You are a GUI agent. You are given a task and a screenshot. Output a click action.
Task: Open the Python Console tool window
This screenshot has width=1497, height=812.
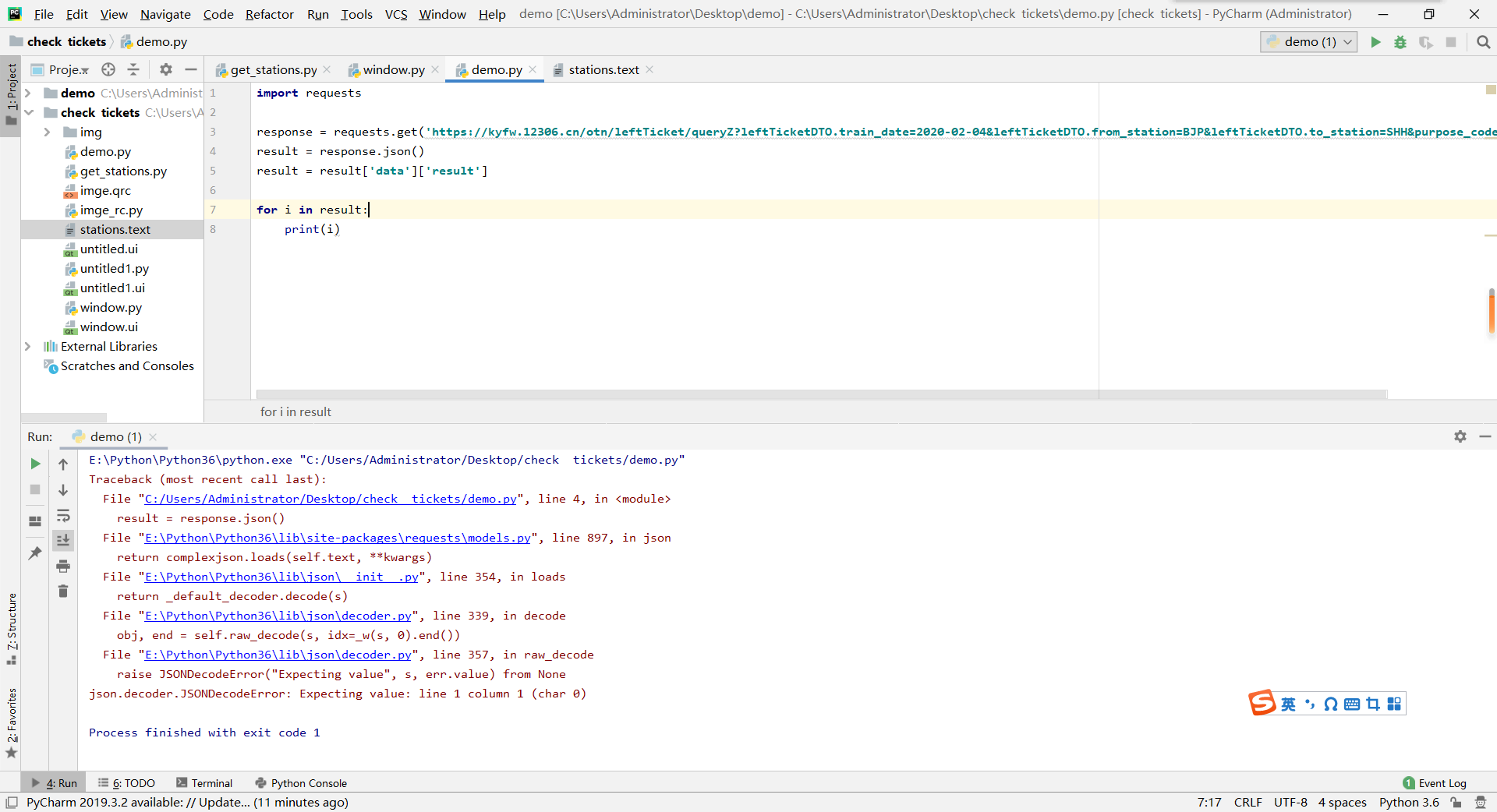click(x=301, y=783)
